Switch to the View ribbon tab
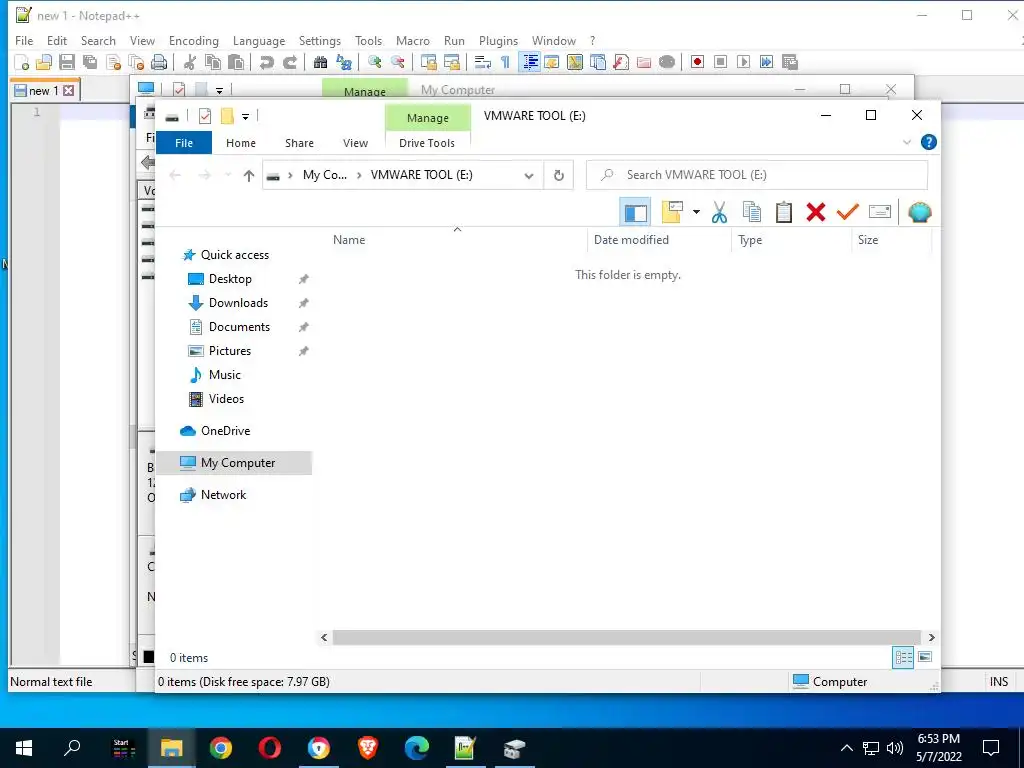This screenshot has width=1024, height=768. (355, 143)
